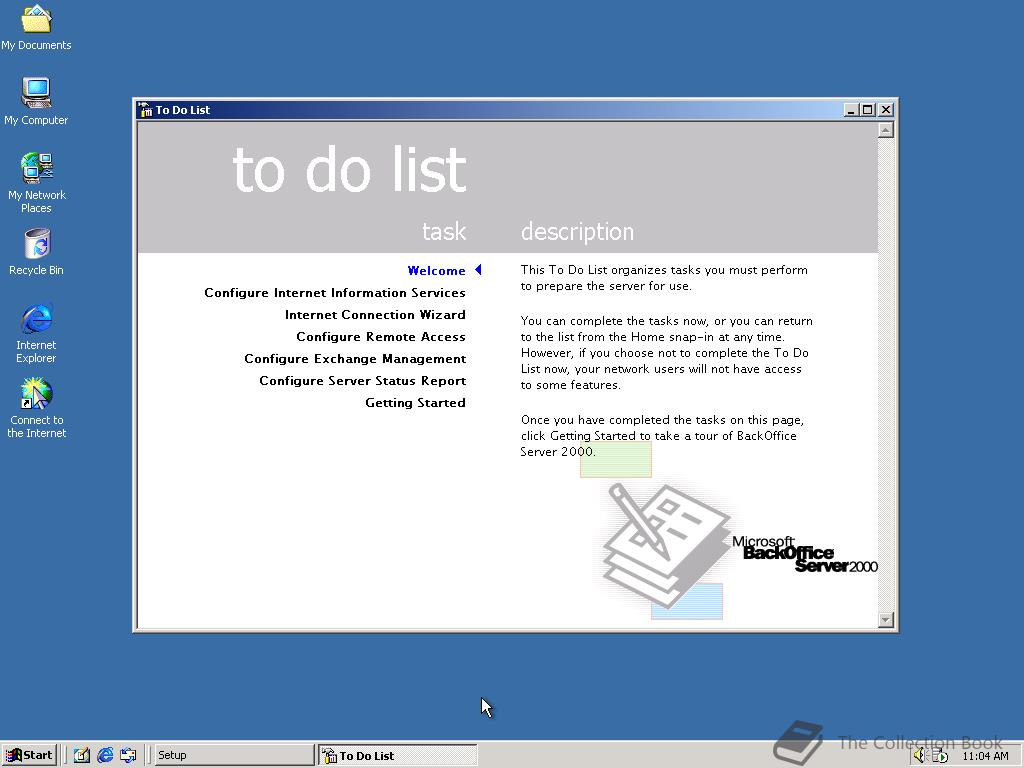Screen dimensions: 1024x768
Task: Click the server tray icon with green arrow
Action: click(x=940, y=756)
